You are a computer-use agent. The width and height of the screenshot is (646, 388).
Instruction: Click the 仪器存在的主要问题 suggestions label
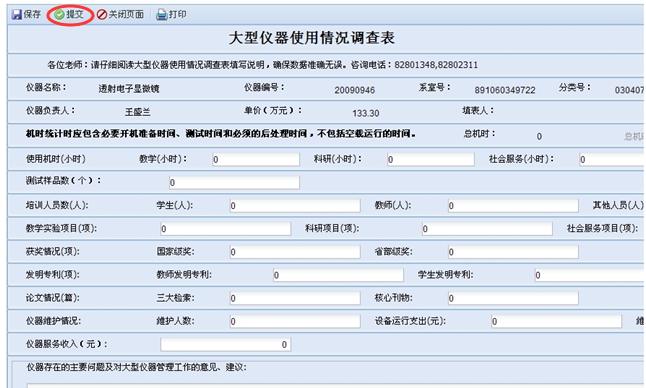pos(136,367)
